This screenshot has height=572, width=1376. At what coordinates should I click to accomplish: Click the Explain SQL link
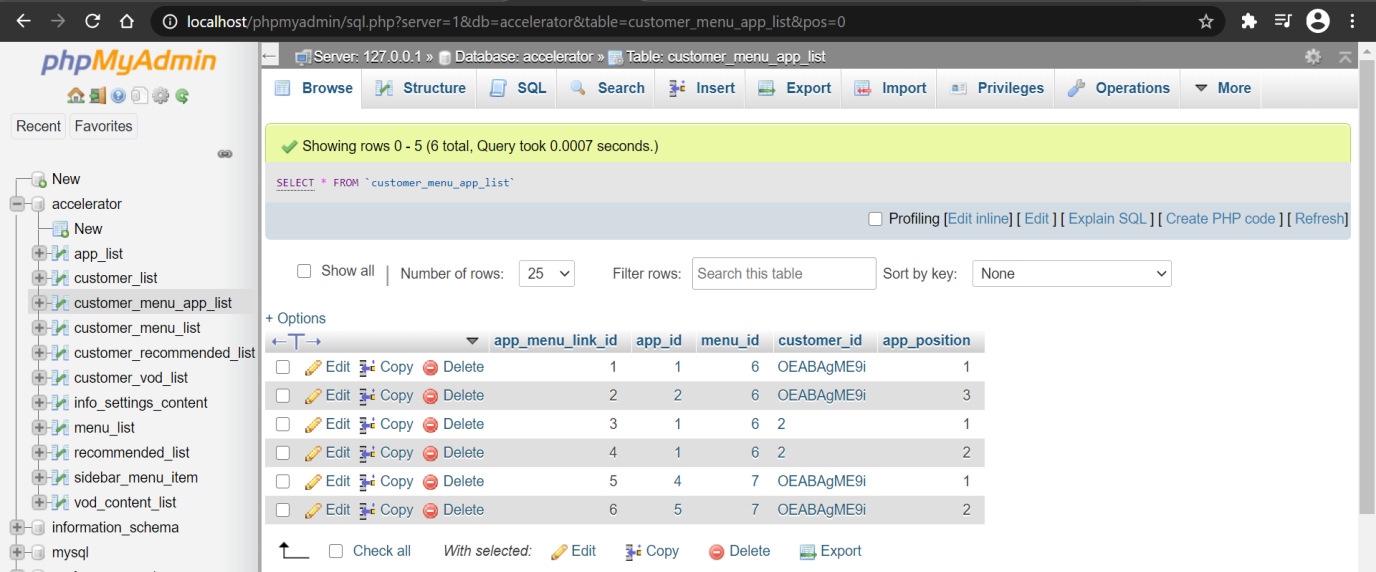coord(1107,219)
